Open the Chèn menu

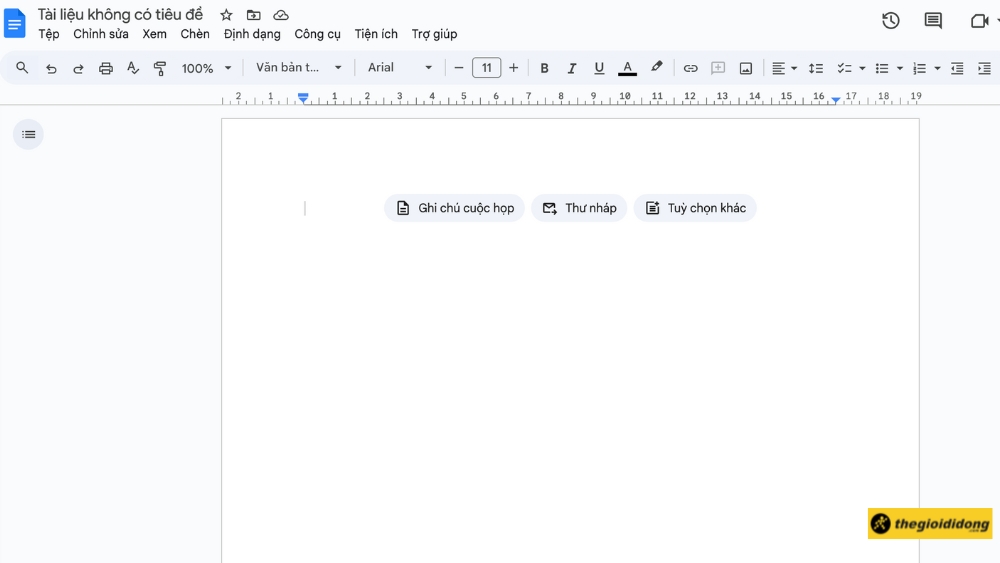coord(195,34)
